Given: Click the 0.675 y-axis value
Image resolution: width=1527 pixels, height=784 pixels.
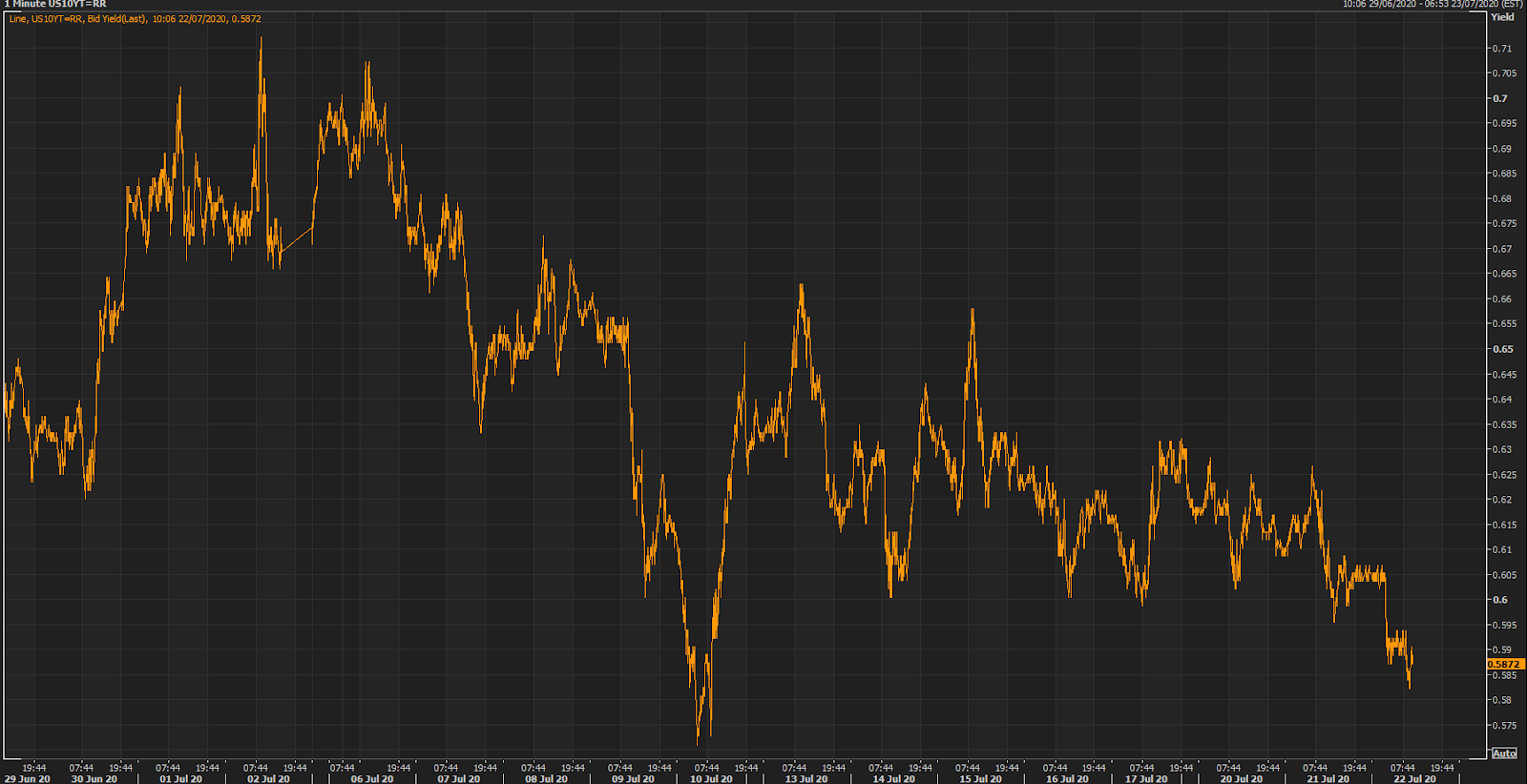Looking at the screenshot, I should pos(1504,224).
